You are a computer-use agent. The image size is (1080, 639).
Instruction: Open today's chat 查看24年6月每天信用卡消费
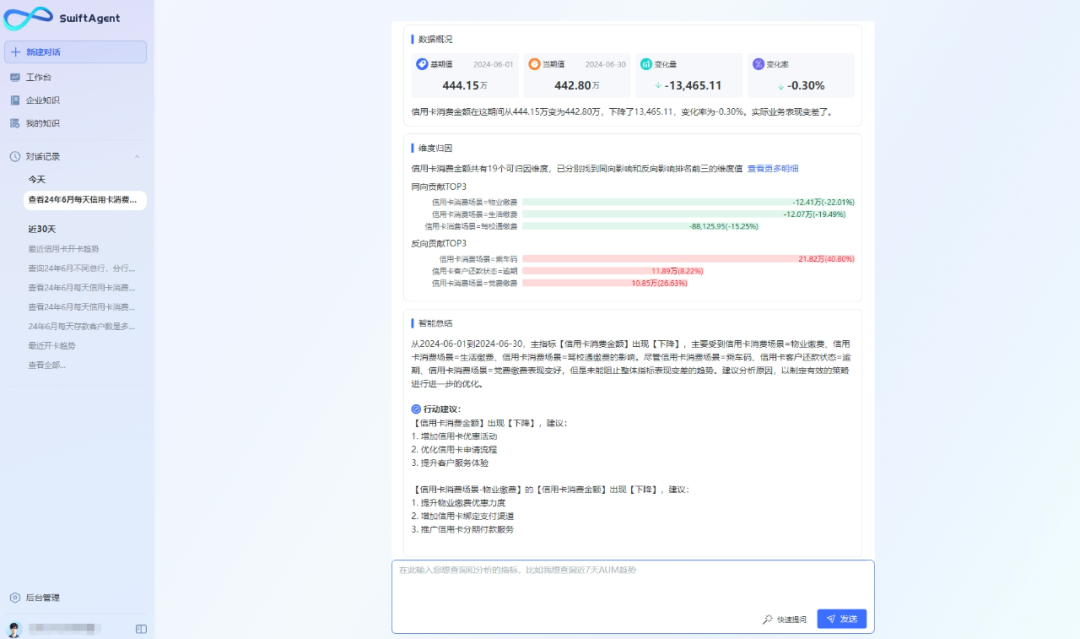click(85, 200)
